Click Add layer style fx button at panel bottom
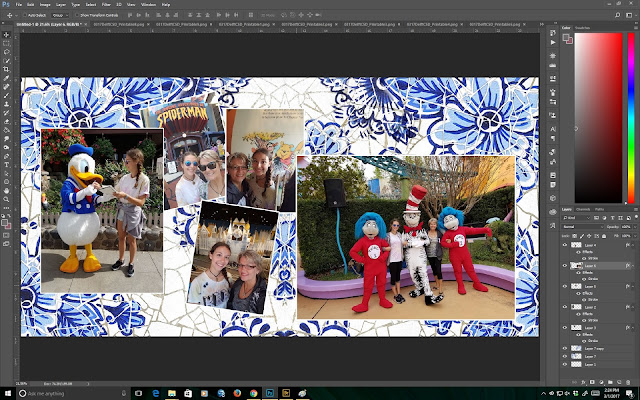640x400 pixels. pos(583,382)
